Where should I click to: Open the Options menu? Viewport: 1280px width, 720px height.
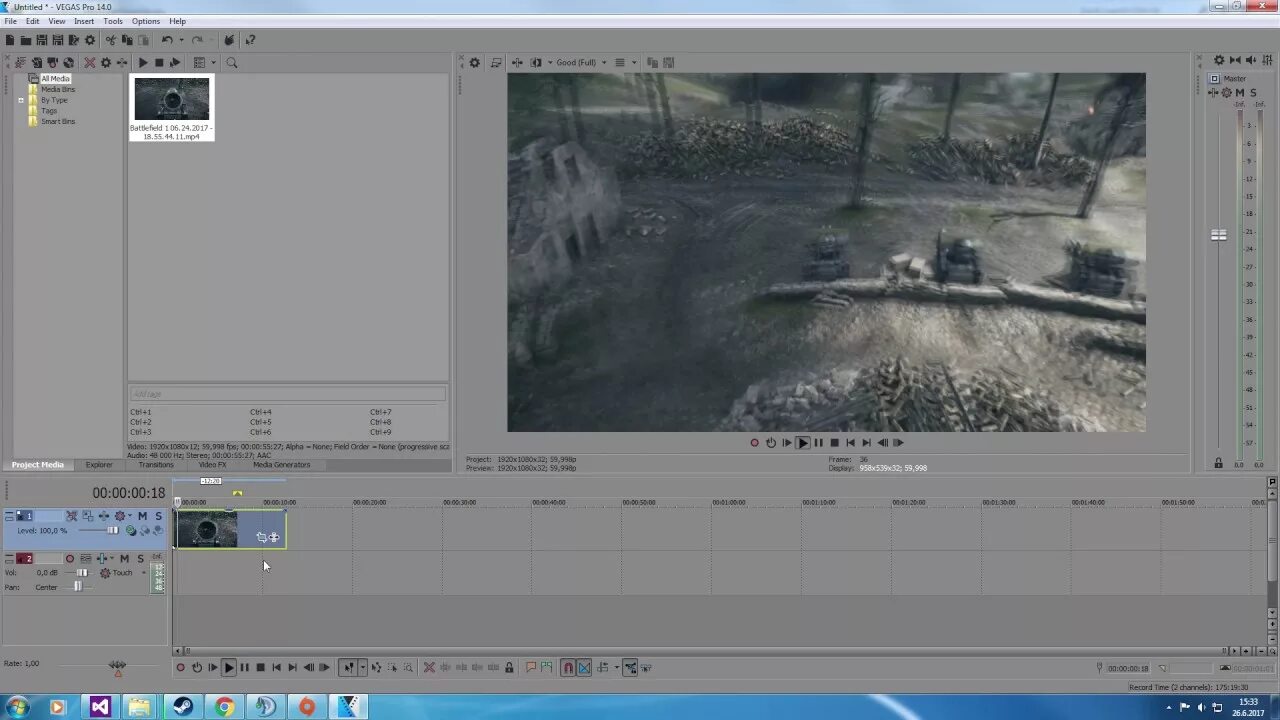pos(146,21)
